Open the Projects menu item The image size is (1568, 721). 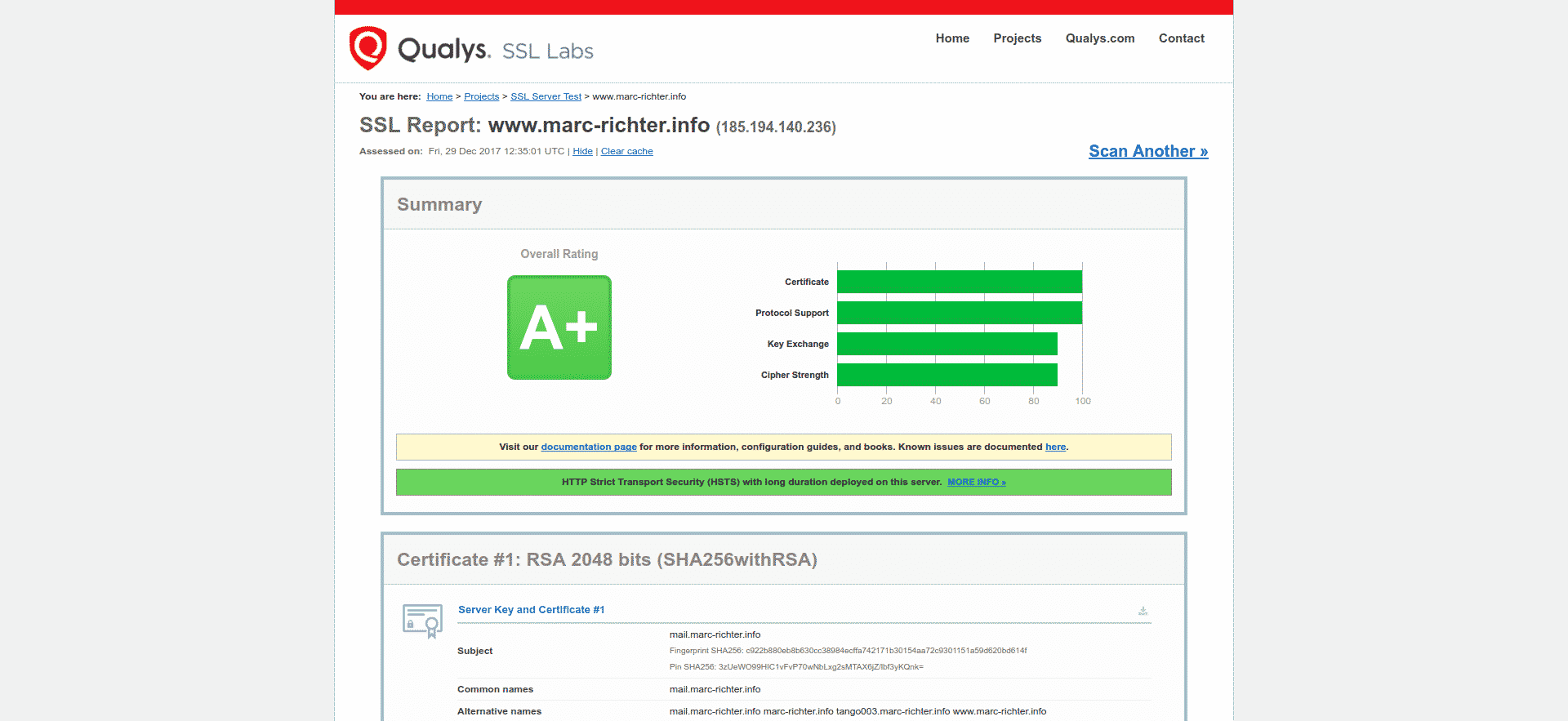pos(1017,38)
